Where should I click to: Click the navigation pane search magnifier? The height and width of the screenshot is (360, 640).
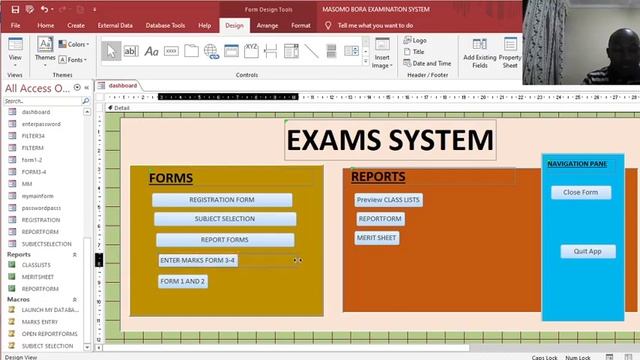click(86, 100)
